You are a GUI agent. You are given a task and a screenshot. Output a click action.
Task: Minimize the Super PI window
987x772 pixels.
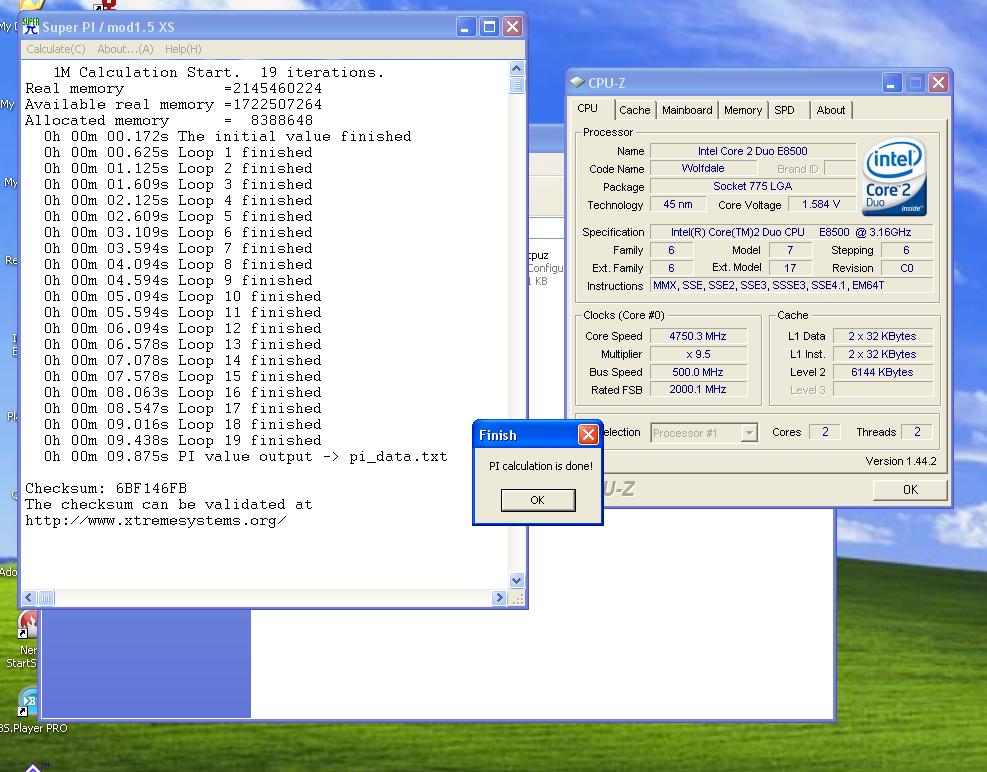(x=465, y=26)
